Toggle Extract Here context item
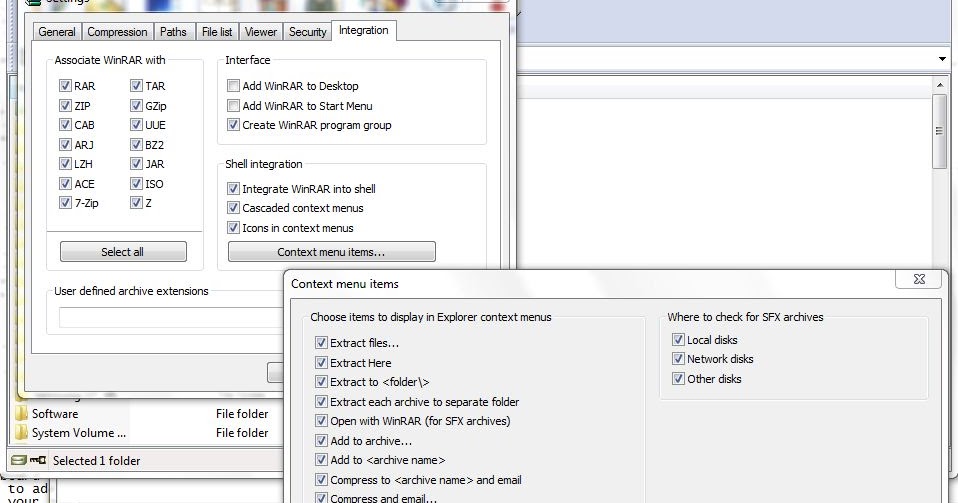This screenshot has width=958, height=503. tap(321, 362)
